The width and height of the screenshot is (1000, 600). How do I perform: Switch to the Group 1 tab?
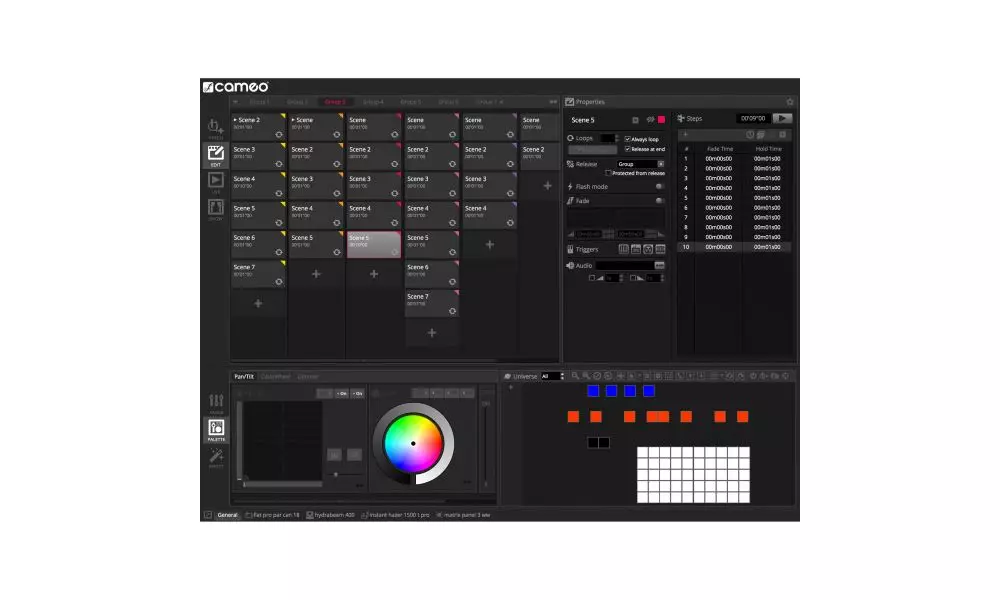pyautogui.click(x=260, y=102)
